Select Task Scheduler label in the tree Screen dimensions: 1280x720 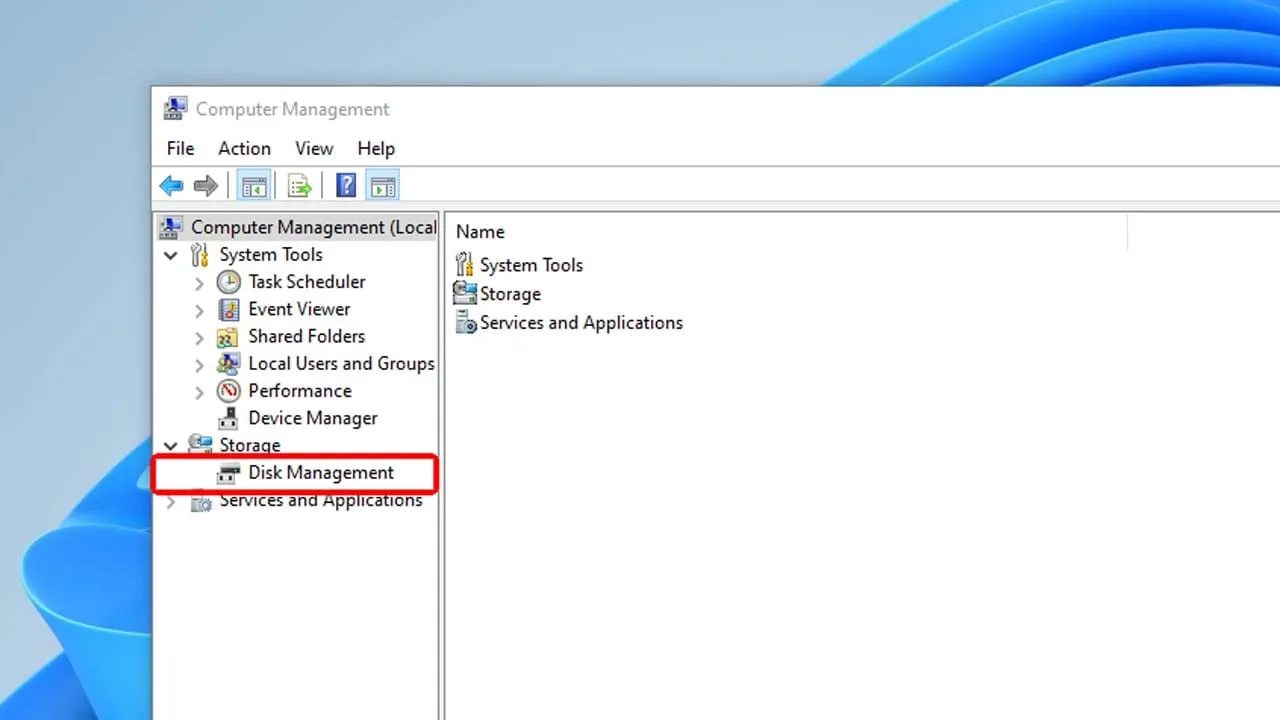click(307, 282)
